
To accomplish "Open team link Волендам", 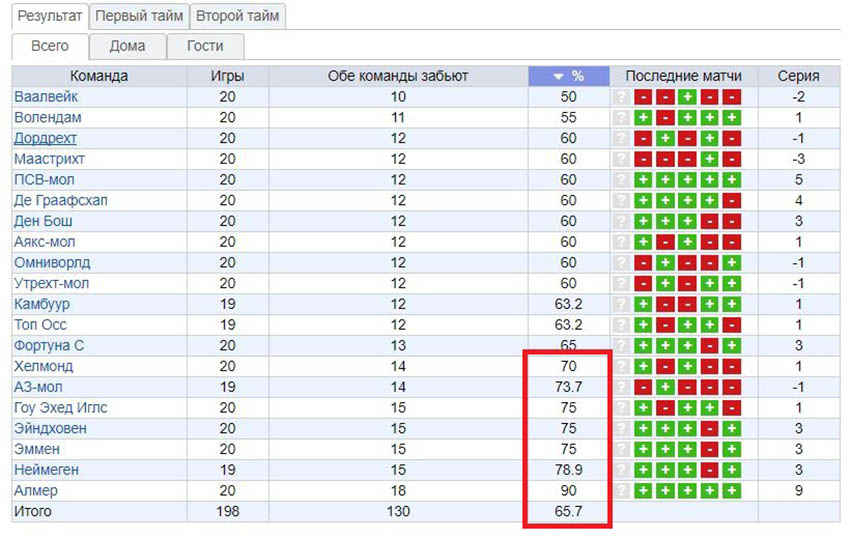I will click(48, 117).
